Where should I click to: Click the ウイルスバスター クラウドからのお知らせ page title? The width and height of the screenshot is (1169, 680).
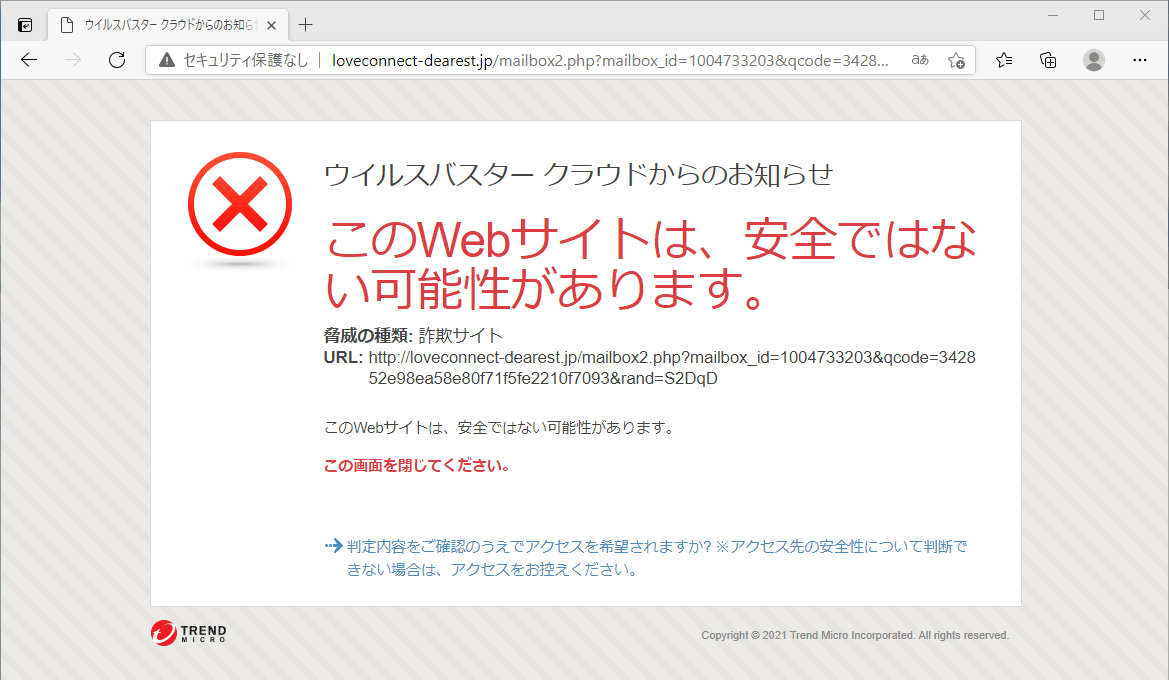tap(579, 174)
